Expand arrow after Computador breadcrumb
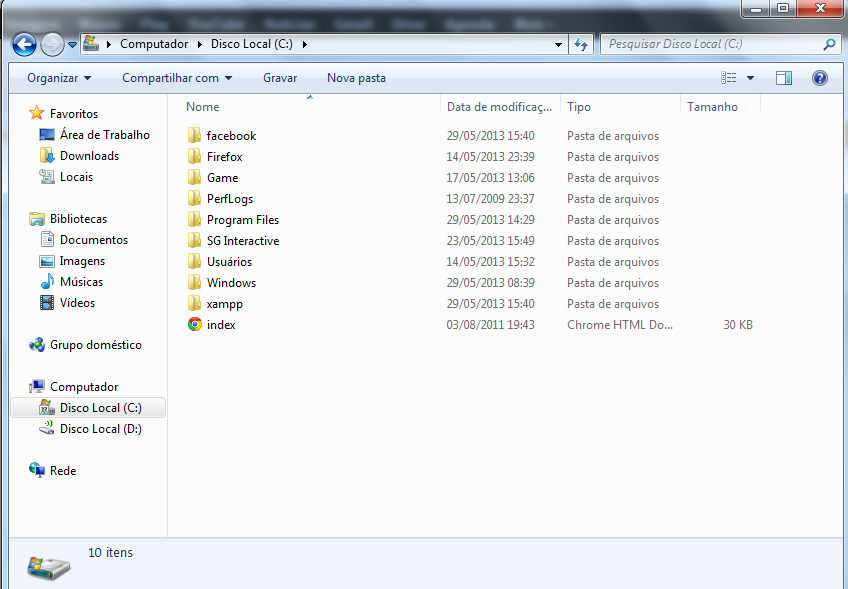 pyautogui.click(x=200, y=44)
